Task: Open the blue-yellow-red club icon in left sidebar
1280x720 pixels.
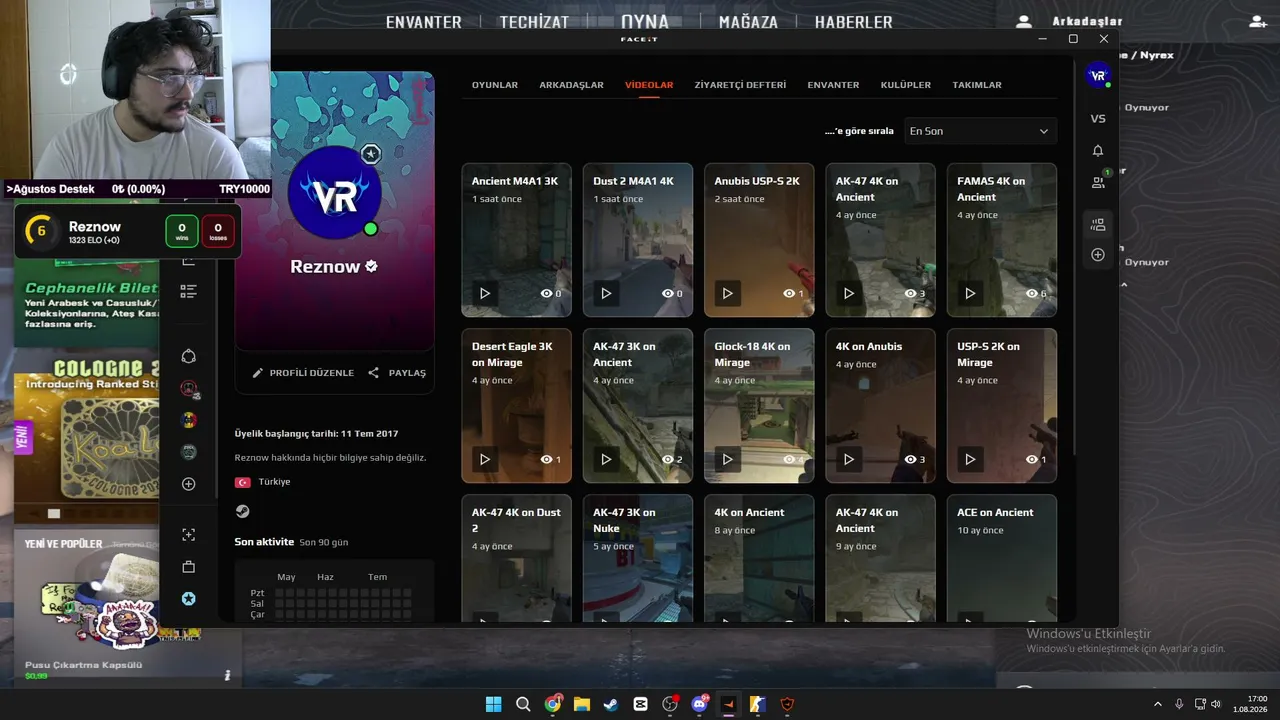Action: [188, 420]
